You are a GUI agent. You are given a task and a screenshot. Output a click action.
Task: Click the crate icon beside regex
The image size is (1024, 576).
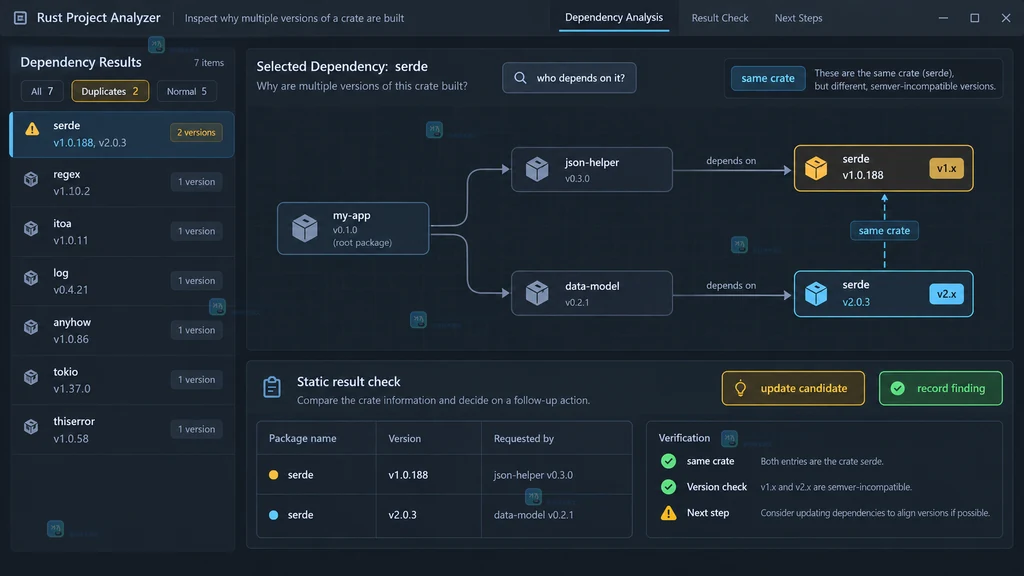tap(31, 179)
